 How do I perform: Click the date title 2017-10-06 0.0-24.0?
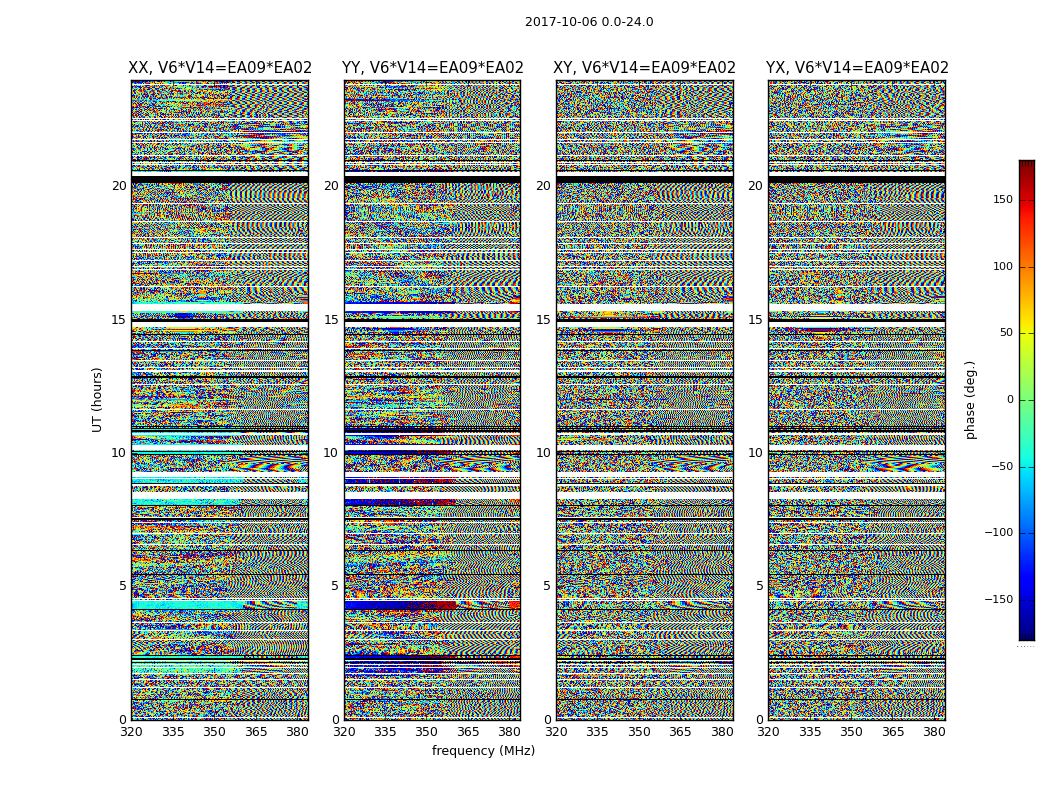point(589,22)
